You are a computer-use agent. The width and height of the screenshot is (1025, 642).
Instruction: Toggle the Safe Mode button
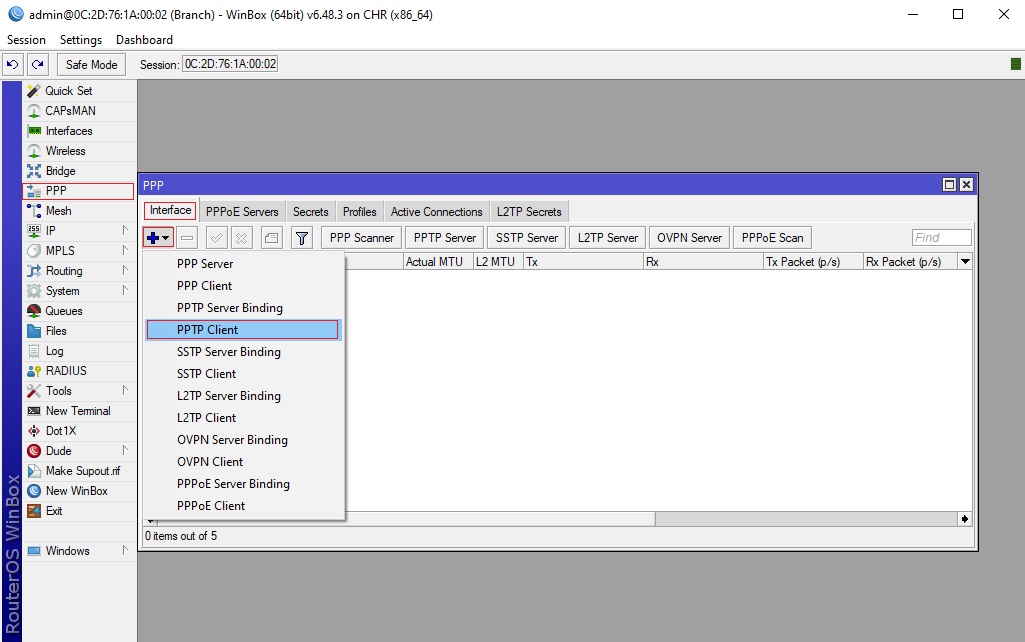[x=91, y=64]
